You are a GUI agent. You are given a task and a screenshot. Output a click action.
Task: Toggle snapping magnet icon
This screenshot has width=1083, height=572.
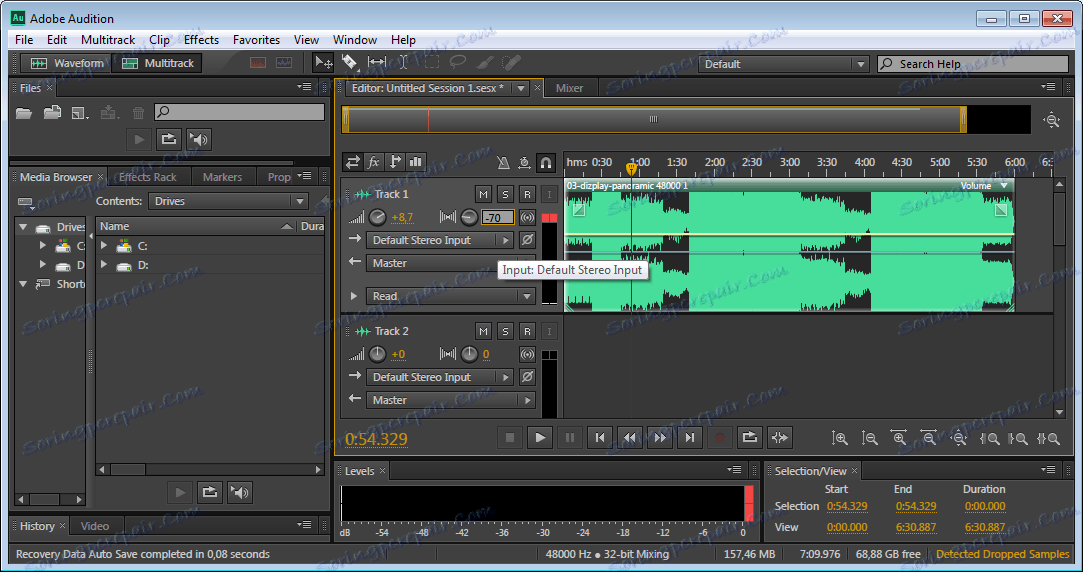(x=545, y=162)
